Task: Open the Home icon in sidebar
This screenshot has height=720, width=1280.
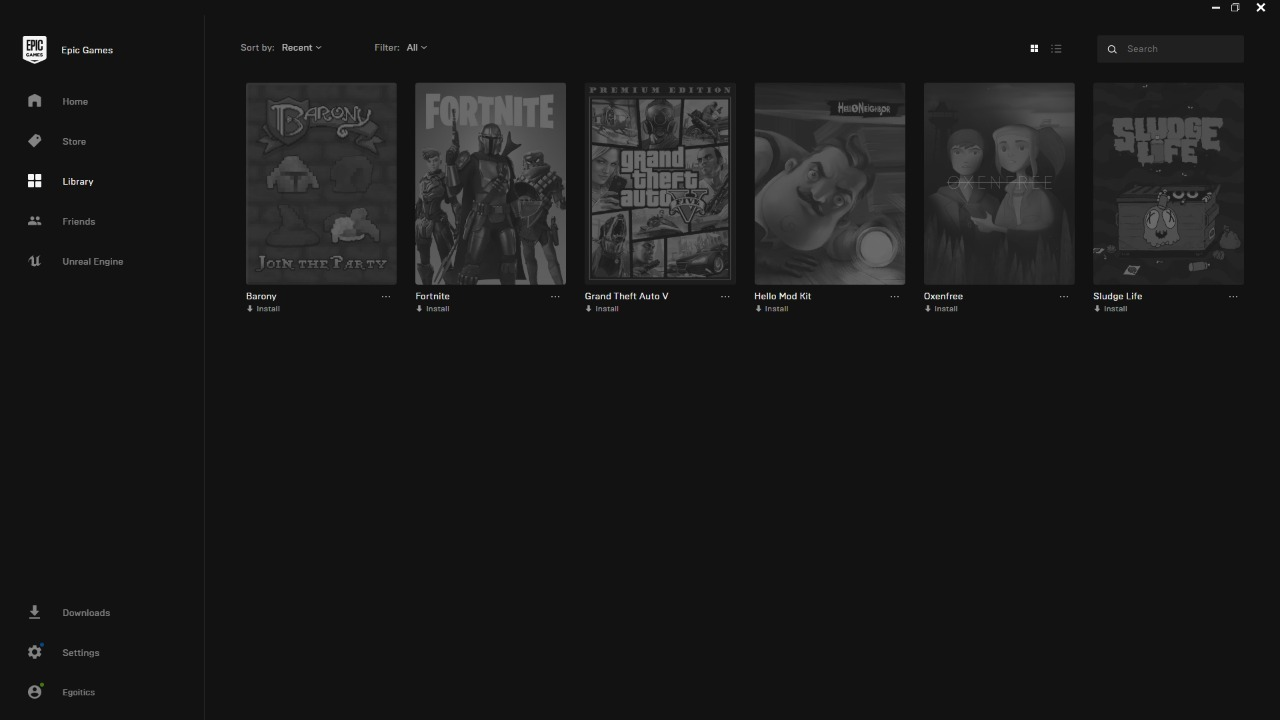Action: click(x=35, y=100)
